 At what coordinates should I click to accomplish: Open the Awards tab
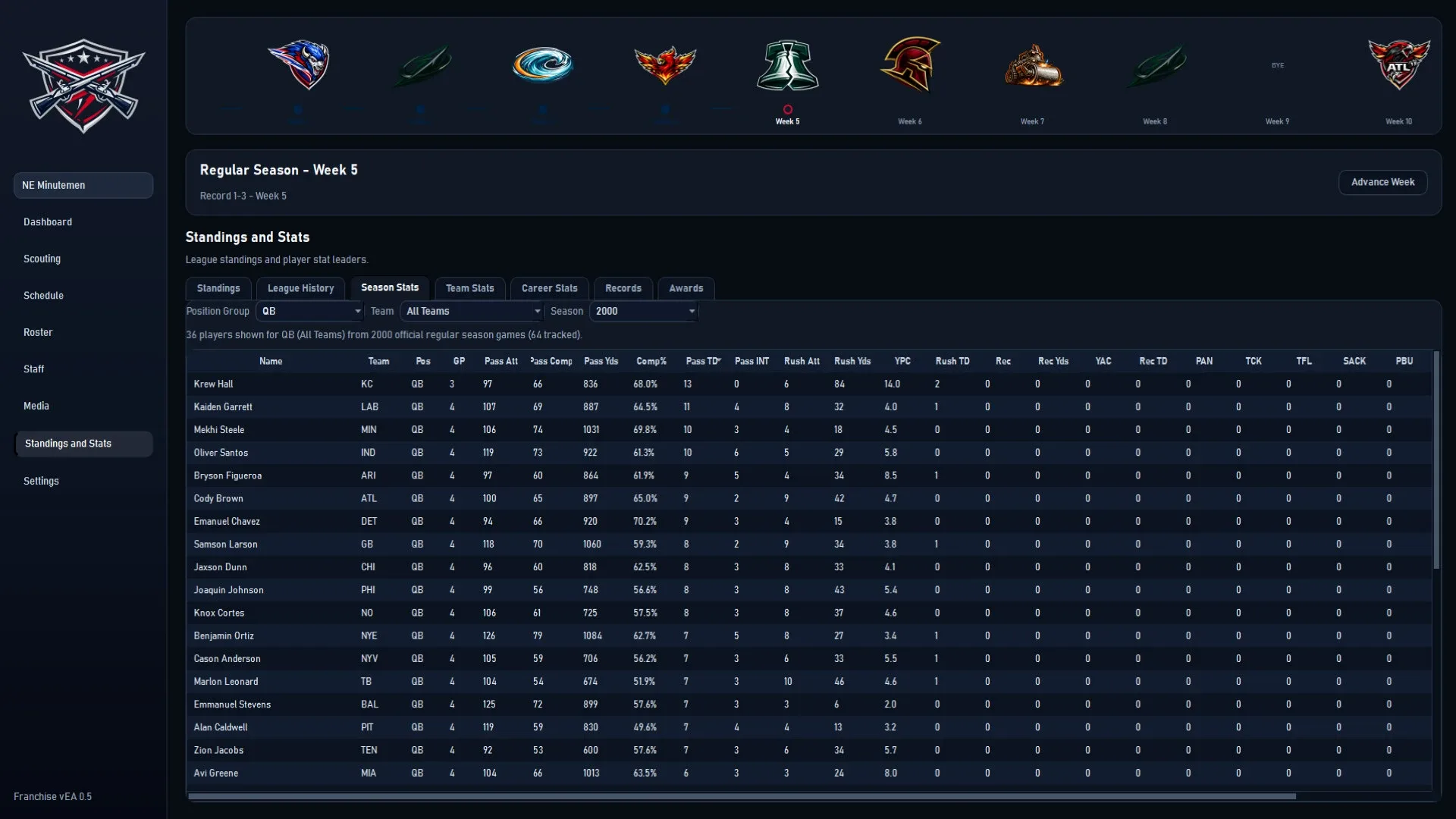[x=686, y=288]
